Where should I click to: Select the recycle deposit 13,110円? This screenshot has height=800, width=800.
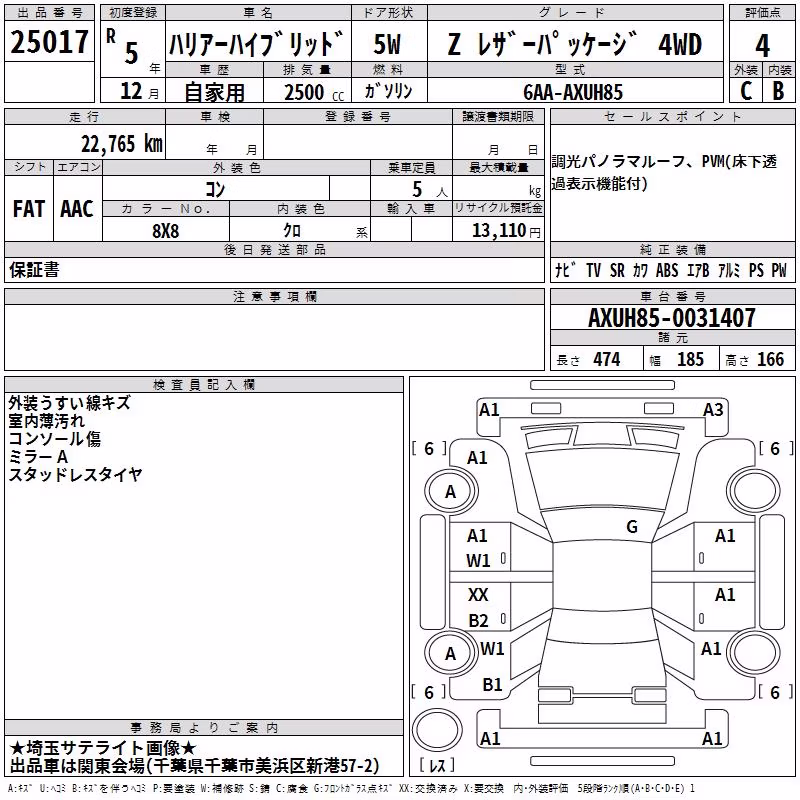click(x=506, y=231)
